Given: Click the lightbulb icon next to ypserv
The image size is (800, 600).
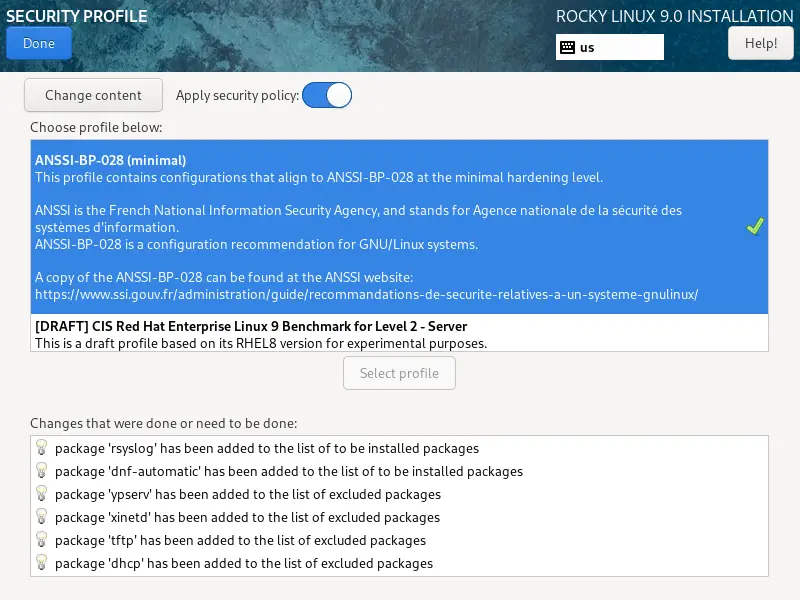Looking at the screenshot, I should coord(42,494).
